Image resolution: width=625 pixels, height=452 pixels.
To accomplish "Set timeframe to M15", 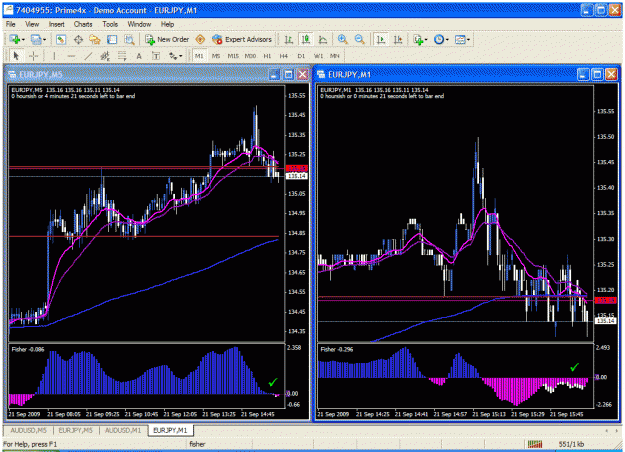I will click(233, 56).
